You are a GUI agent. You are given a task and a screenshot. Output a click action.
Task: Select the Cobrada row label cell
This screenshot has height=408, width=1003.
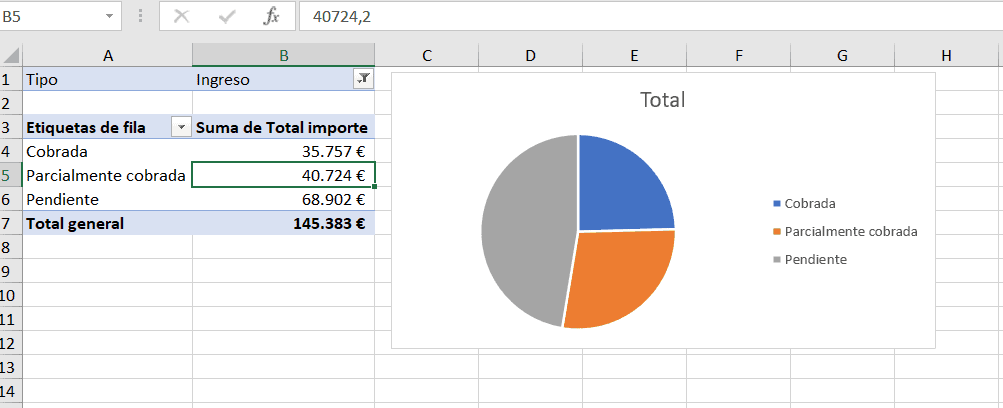click(107, 152)
